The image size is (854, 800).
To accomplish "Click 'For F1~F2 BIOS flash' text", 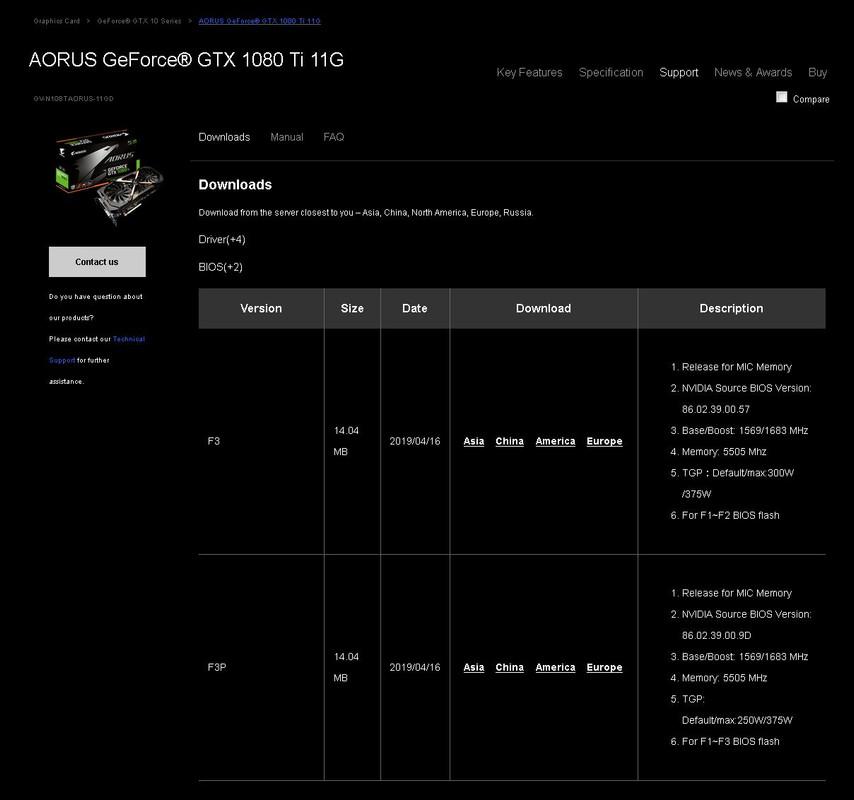I will [730, 515].
